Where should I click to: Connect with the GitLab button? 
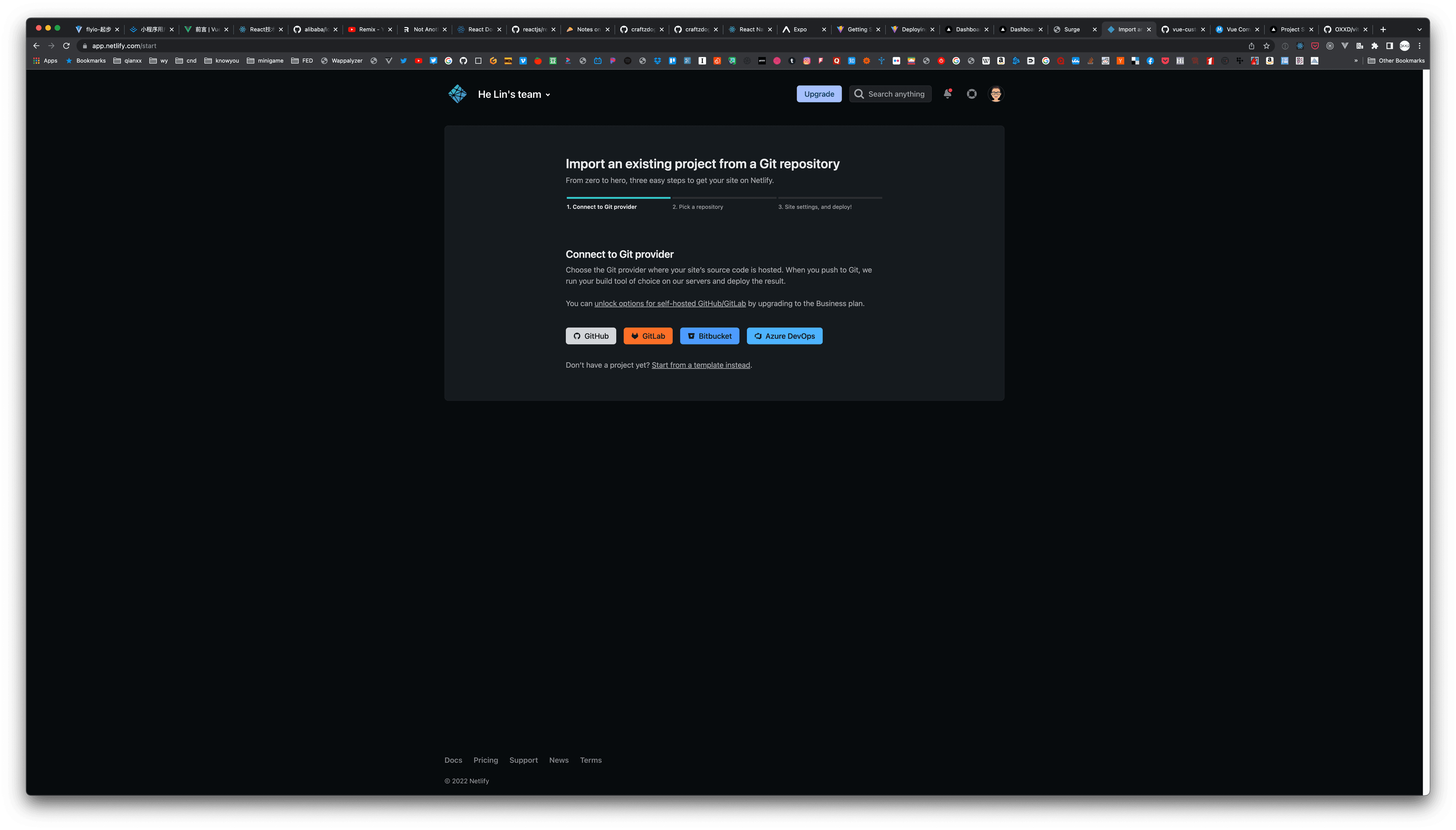[x=648, y=336]
